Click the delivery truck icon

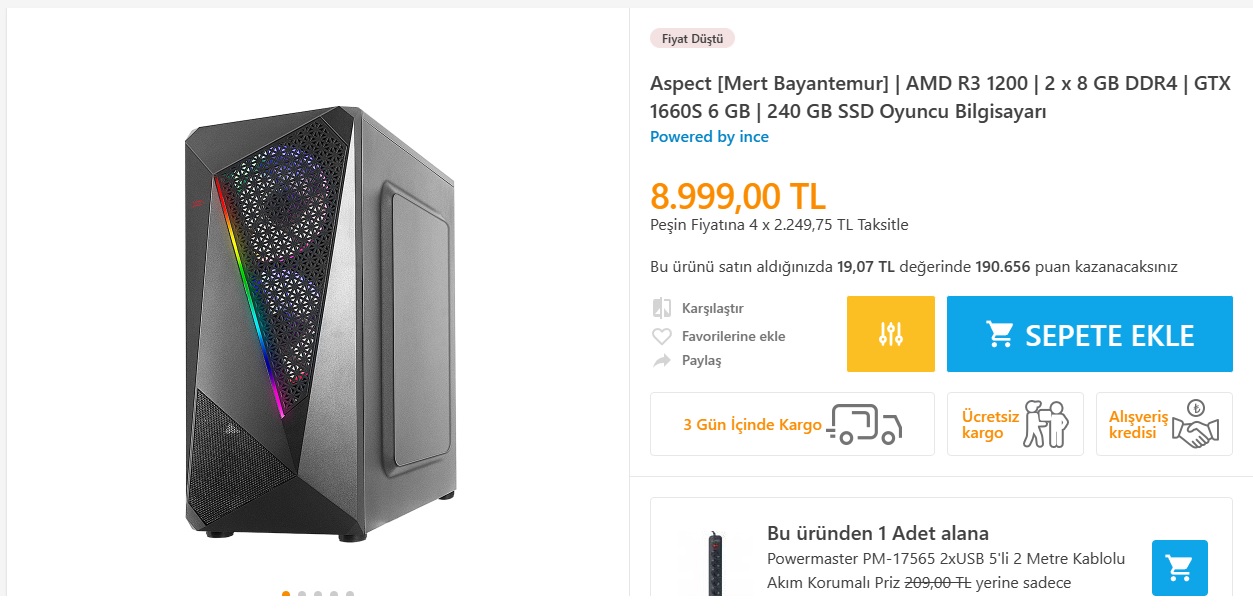pos(865,424)
